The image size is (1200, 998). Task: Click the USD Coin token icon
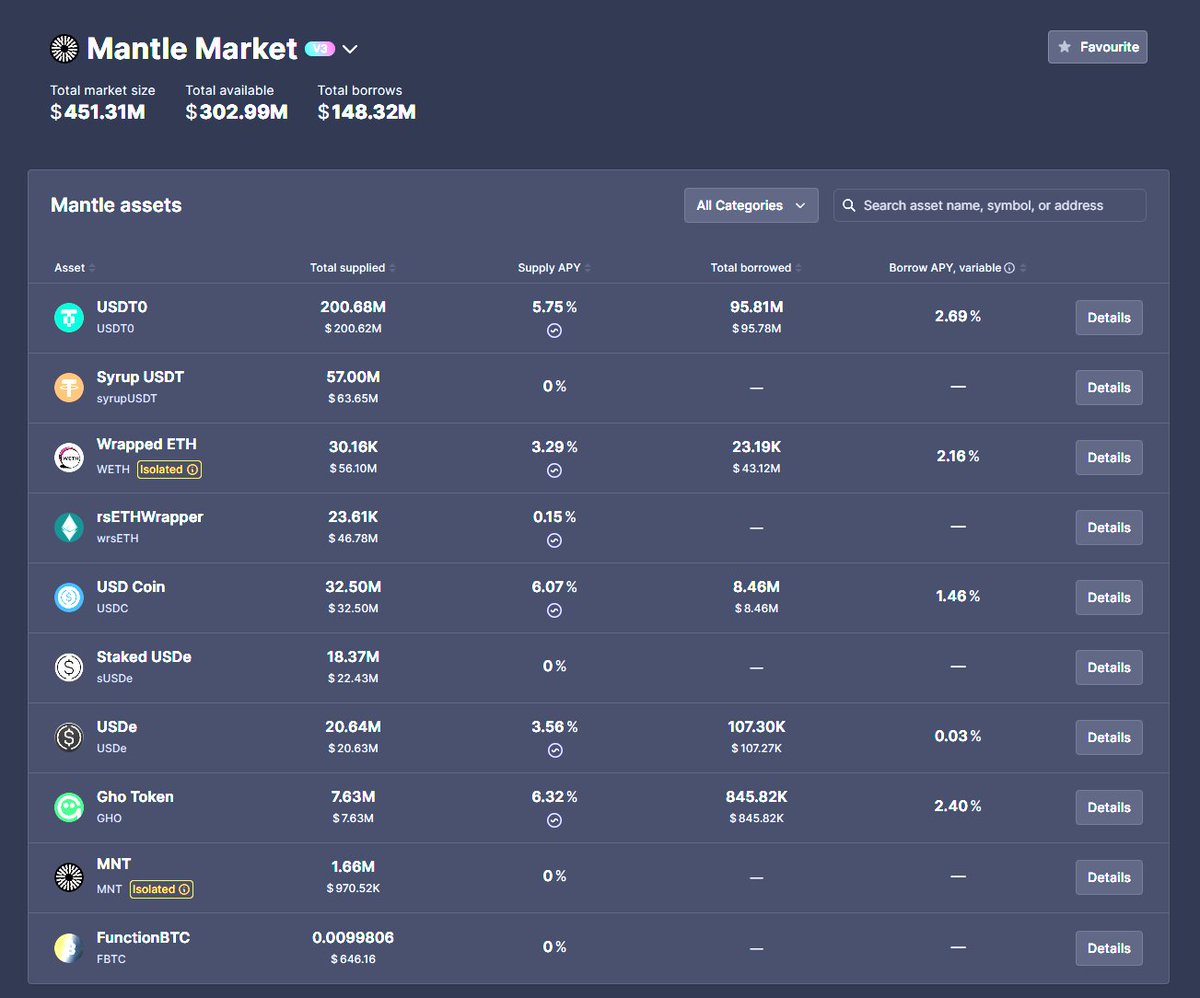point(69,598)
